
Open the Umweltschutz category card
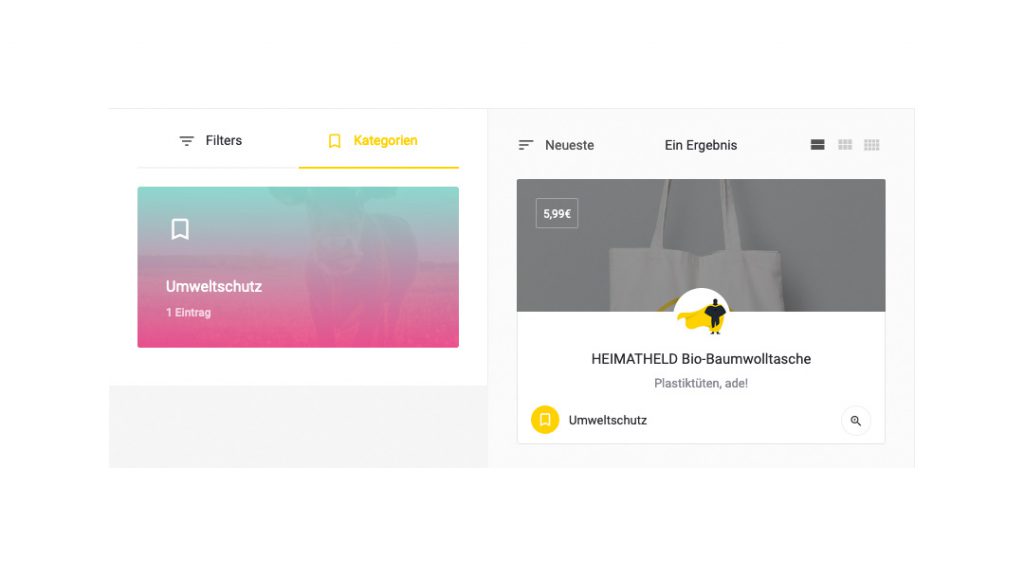click(298, 267)
